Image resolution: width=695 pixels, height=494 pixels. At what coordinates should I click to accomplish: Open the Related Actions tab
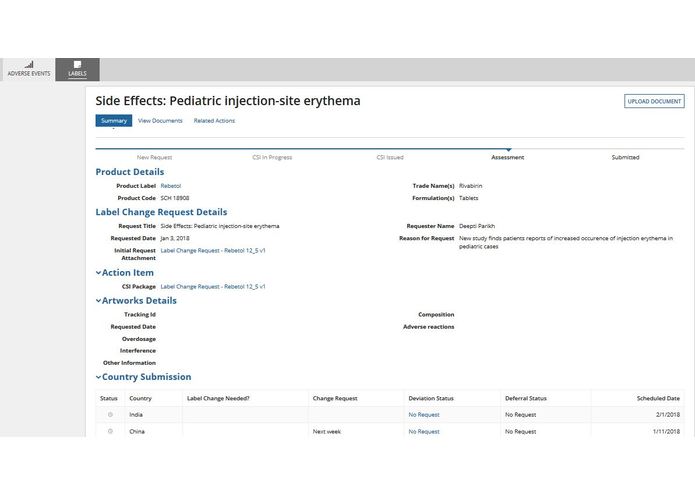pos(214,121)
